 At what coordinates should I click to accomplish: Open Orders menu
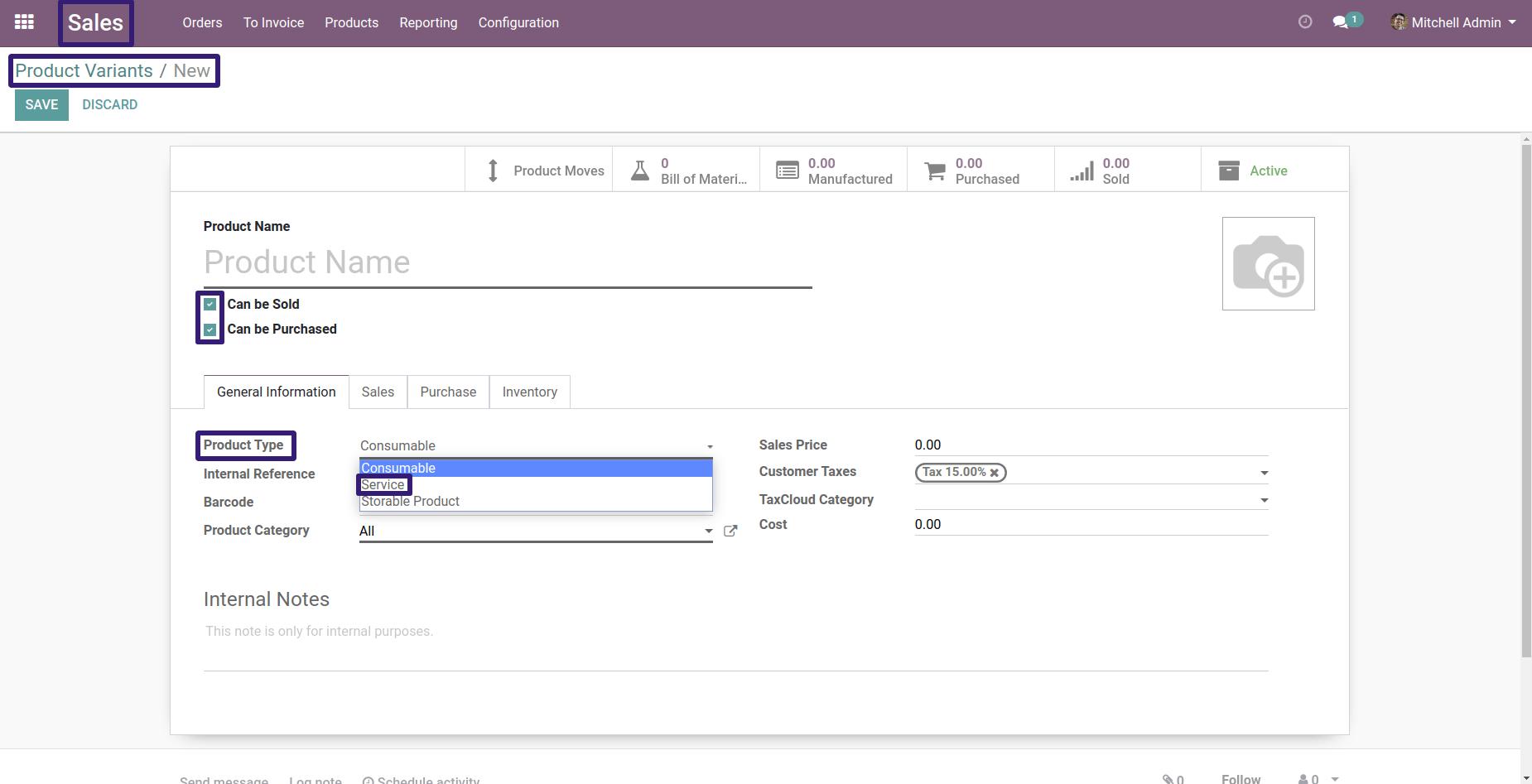point(202,22)
